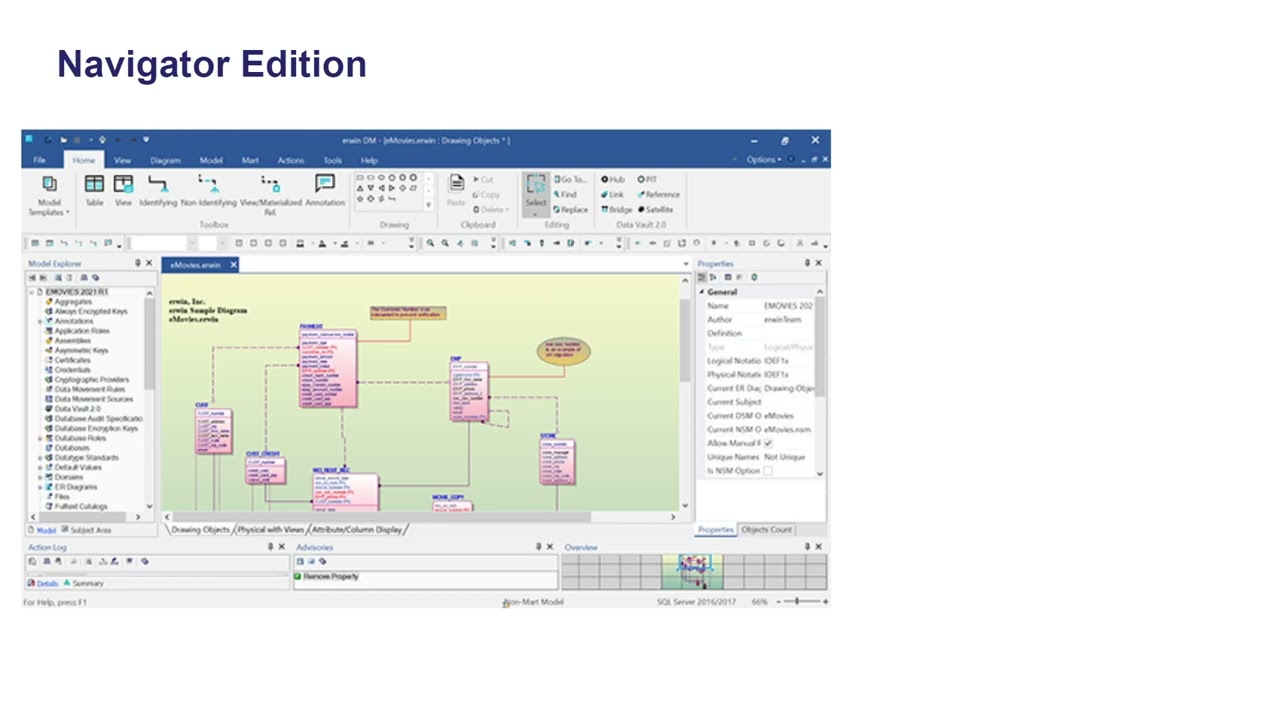The image size is (1280, 720).
Task: Open the Model Templates dropdown arrow
Action: 68,212
